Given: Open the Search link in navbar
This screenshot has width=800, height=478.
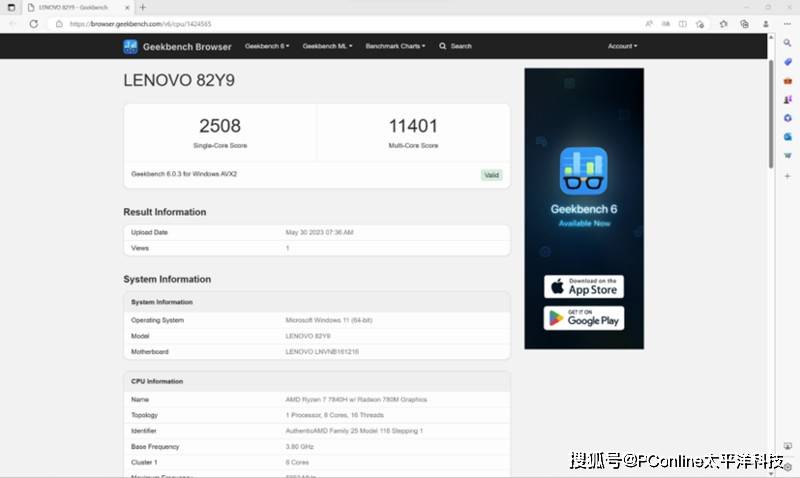Looking at the screenshot, I should pyautogui.click(x=461, y=46).
